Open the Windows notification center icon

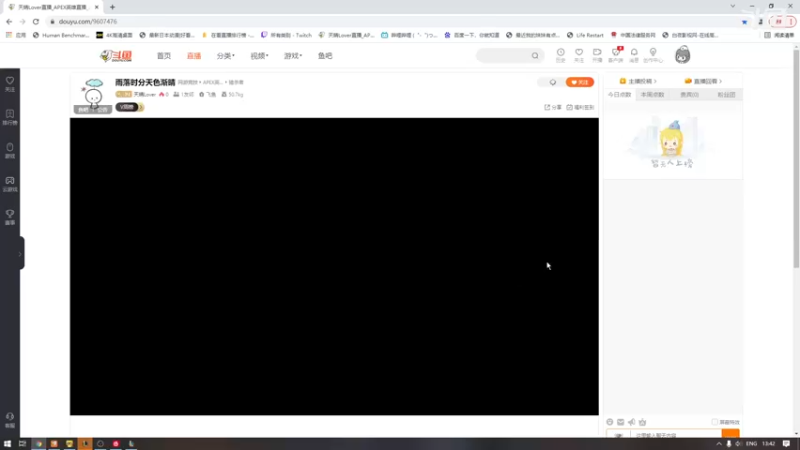(x=786, y=444)
